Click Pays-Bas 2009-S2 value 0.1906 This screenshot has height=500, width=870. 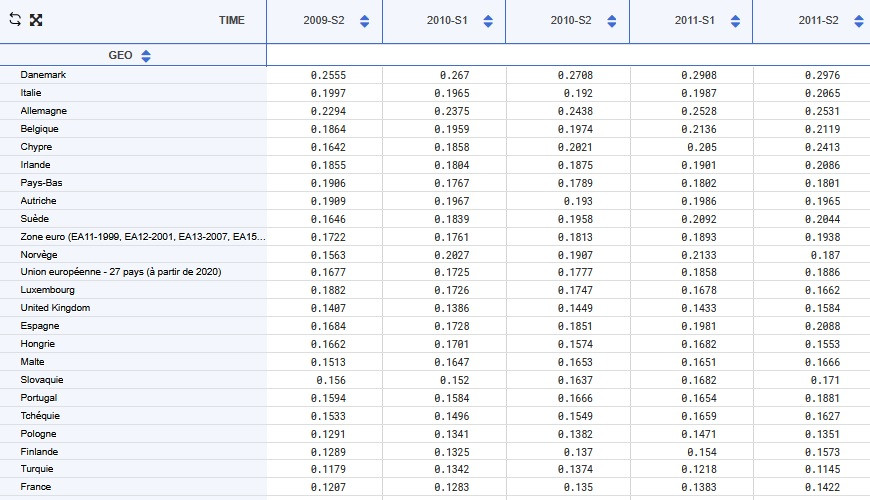(328, 183)
